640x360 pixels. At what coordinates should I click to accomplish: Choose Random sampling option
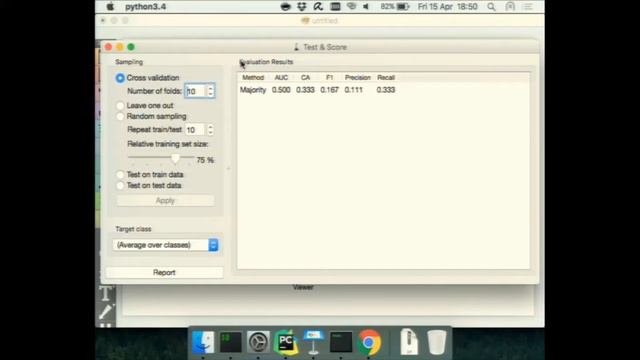pos(120,117)
